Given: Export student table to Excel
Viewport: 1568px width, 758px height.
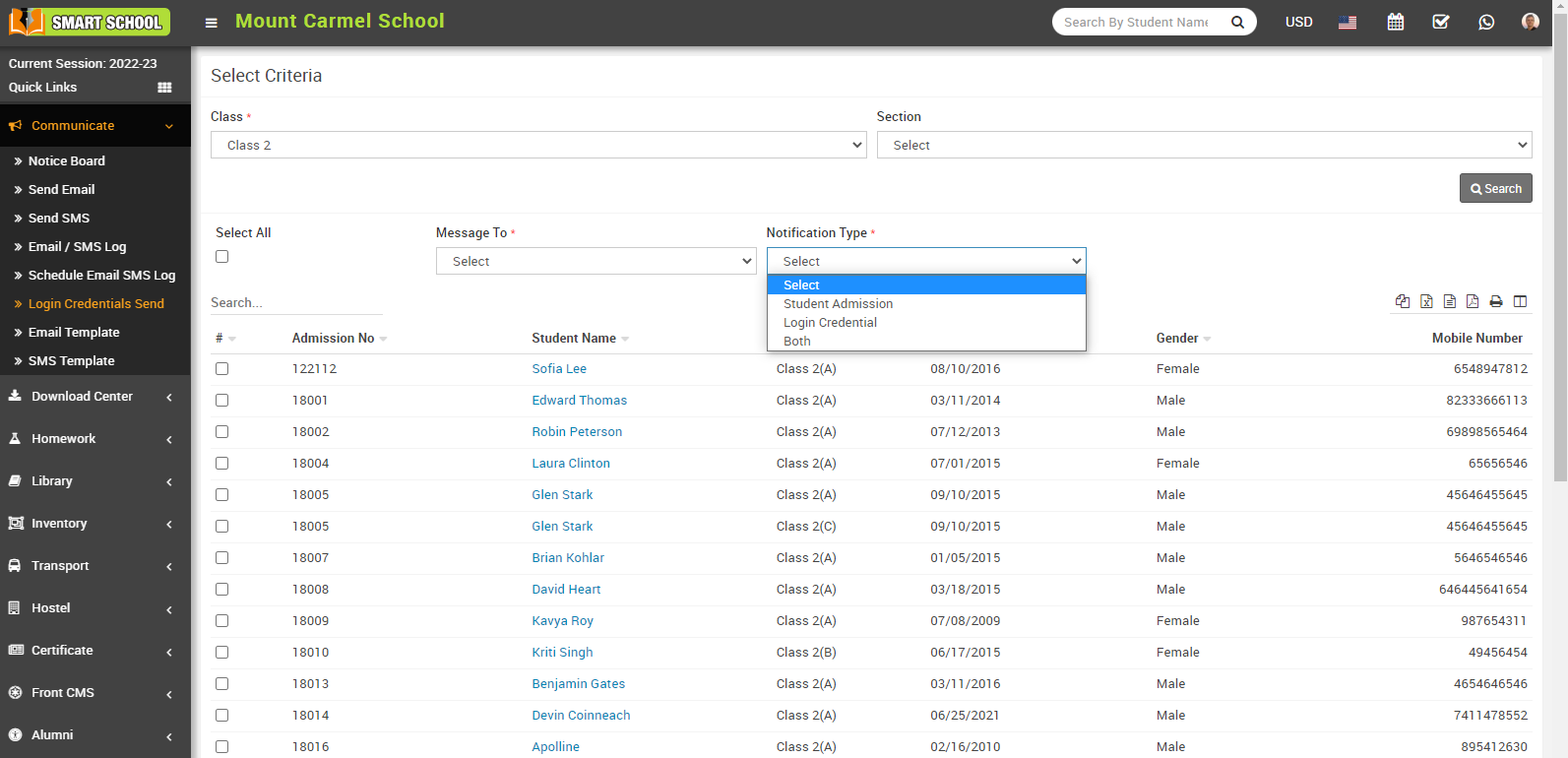Looking at the screenshot, I should 1426,301.
